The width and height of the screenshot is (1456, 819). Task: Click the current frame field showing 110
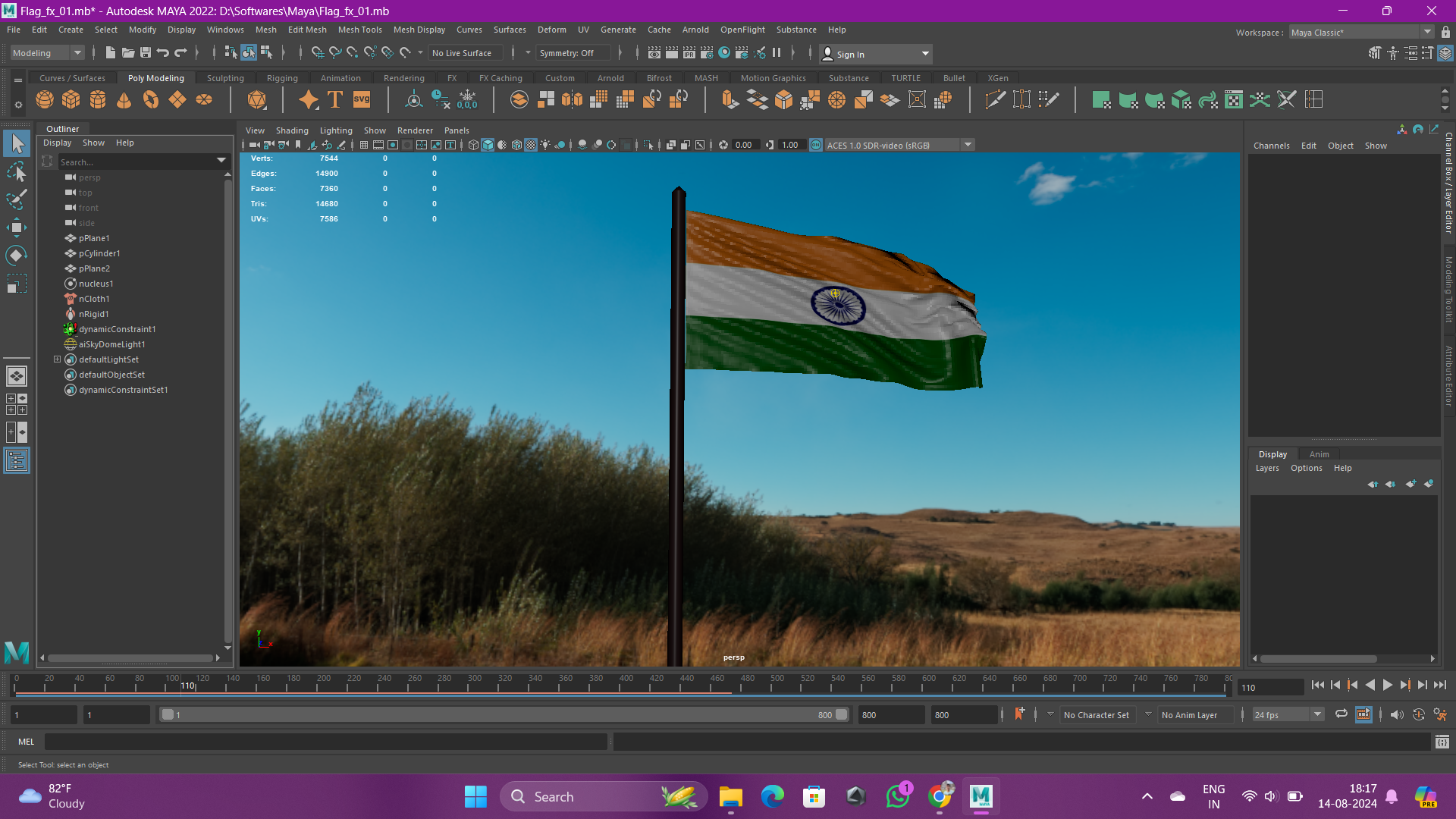pyautogui.click(x=1270, y=687)
